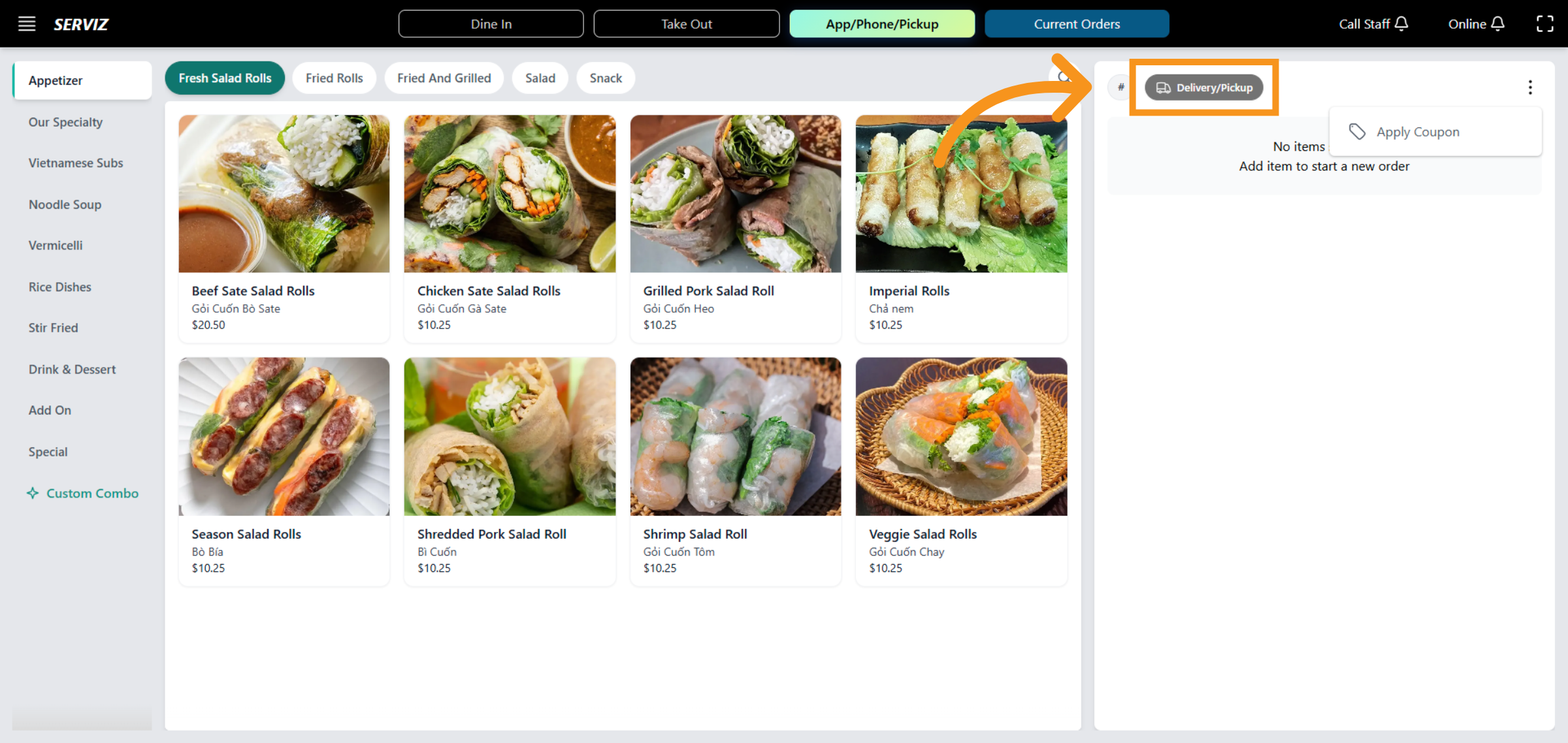Viewport: 1568px width, 743px height.
Task: Open the Noodle Soup category
Action: (x=65, y=204)
